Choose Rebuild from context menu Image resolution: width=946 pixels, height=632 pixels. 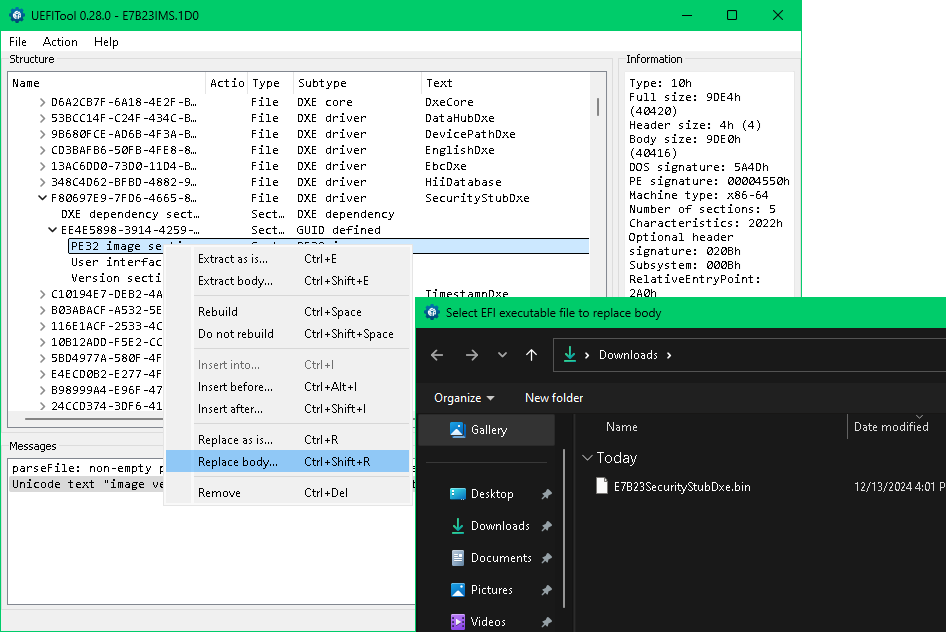tap(289, 312)
